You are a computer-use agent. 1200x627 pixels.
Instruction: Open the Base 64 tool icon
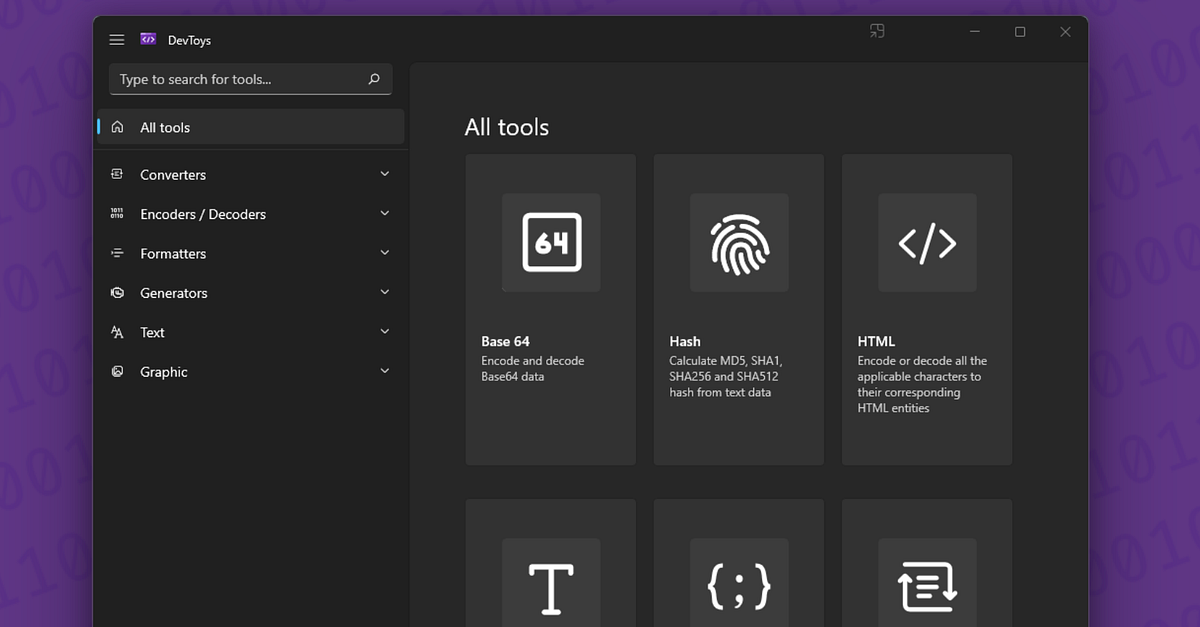551,242
